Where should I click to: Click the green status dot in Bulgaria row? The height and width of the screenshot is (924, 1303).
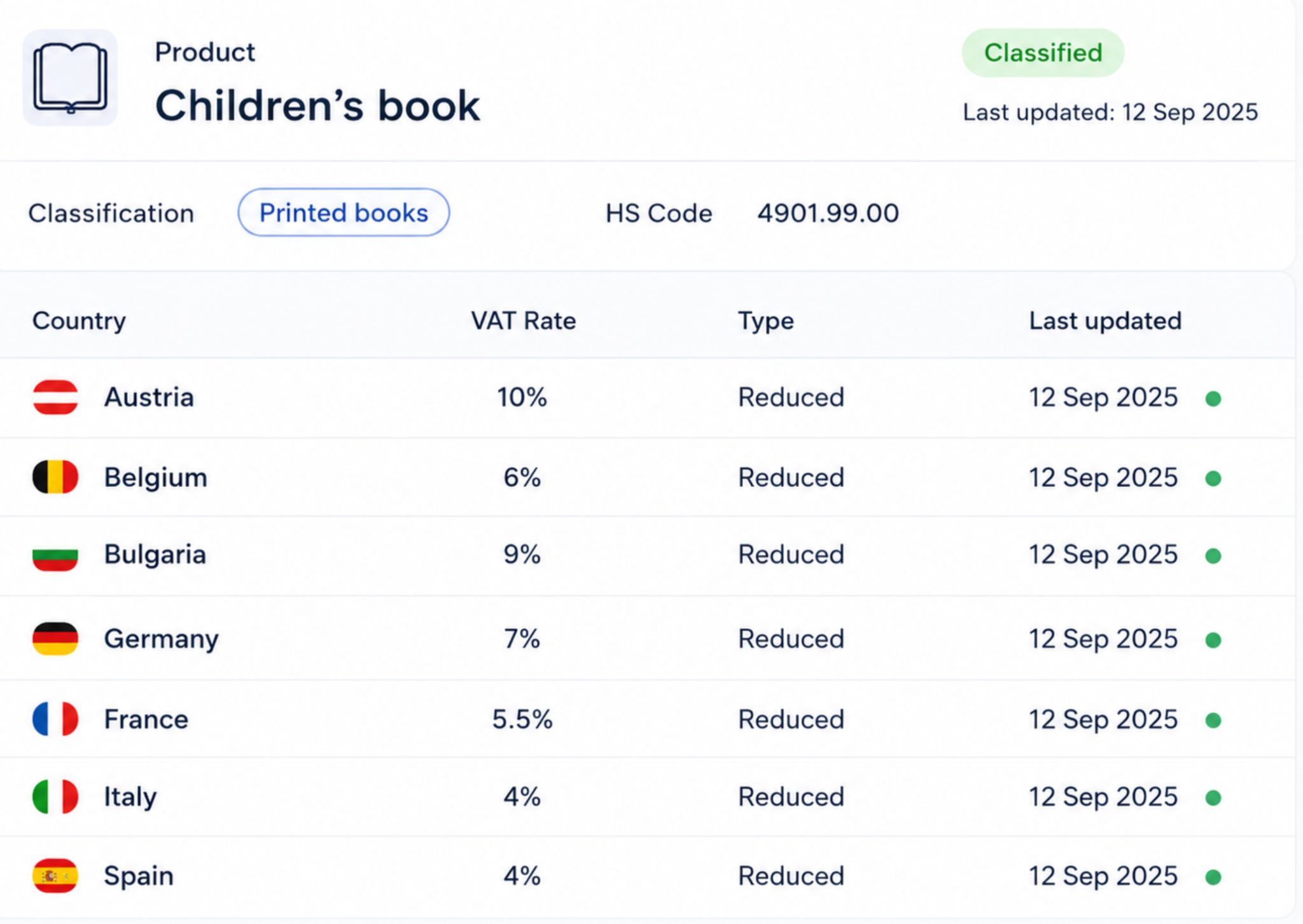[x=1213, y=556]
